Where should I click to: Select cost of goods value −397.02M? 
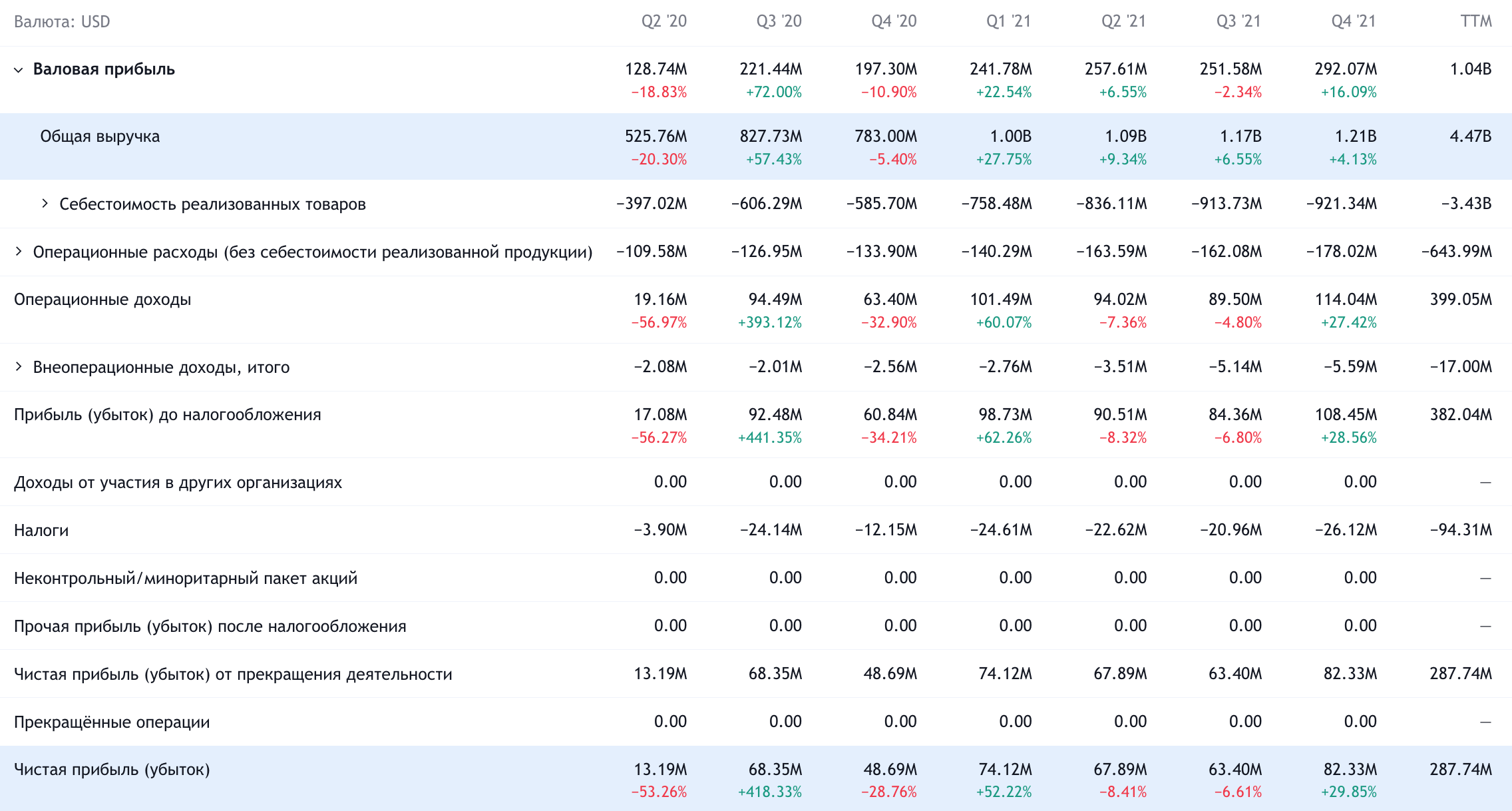[652, 204]
